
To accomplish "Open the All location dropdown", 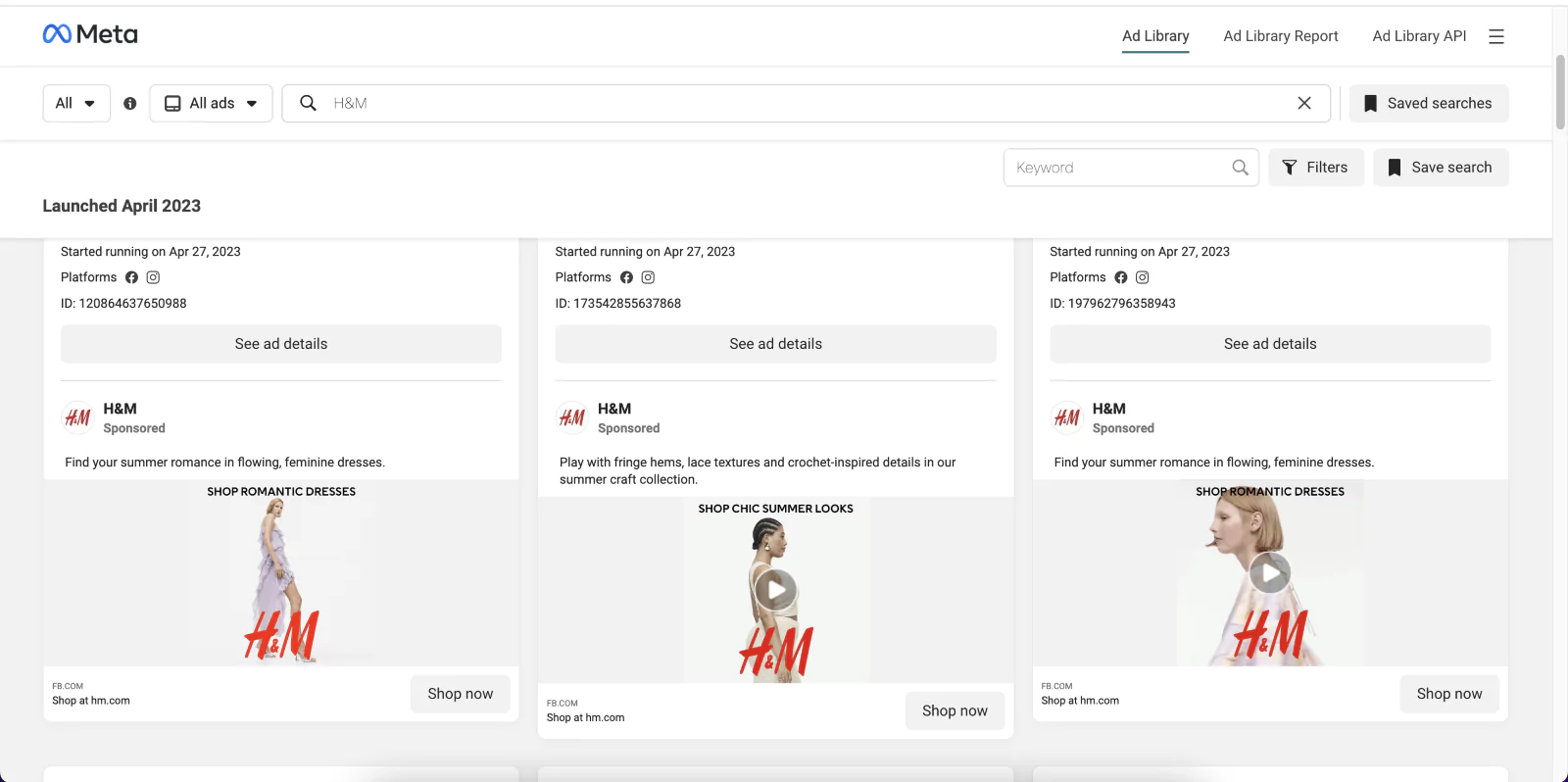I will coord(76,103).
